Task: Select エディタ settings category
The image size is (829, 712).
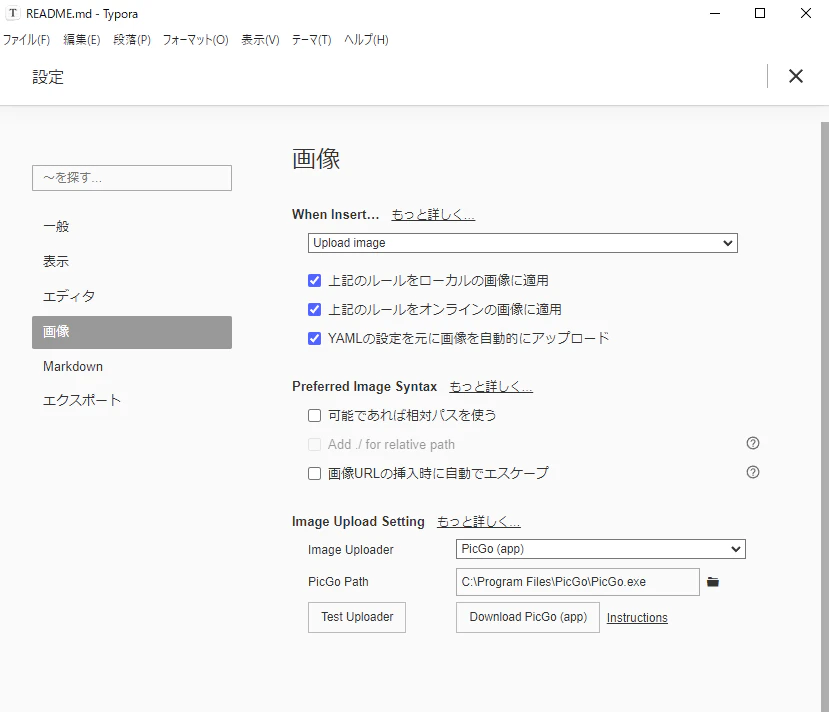Action: pyautogui.click(x=132, y=296)
